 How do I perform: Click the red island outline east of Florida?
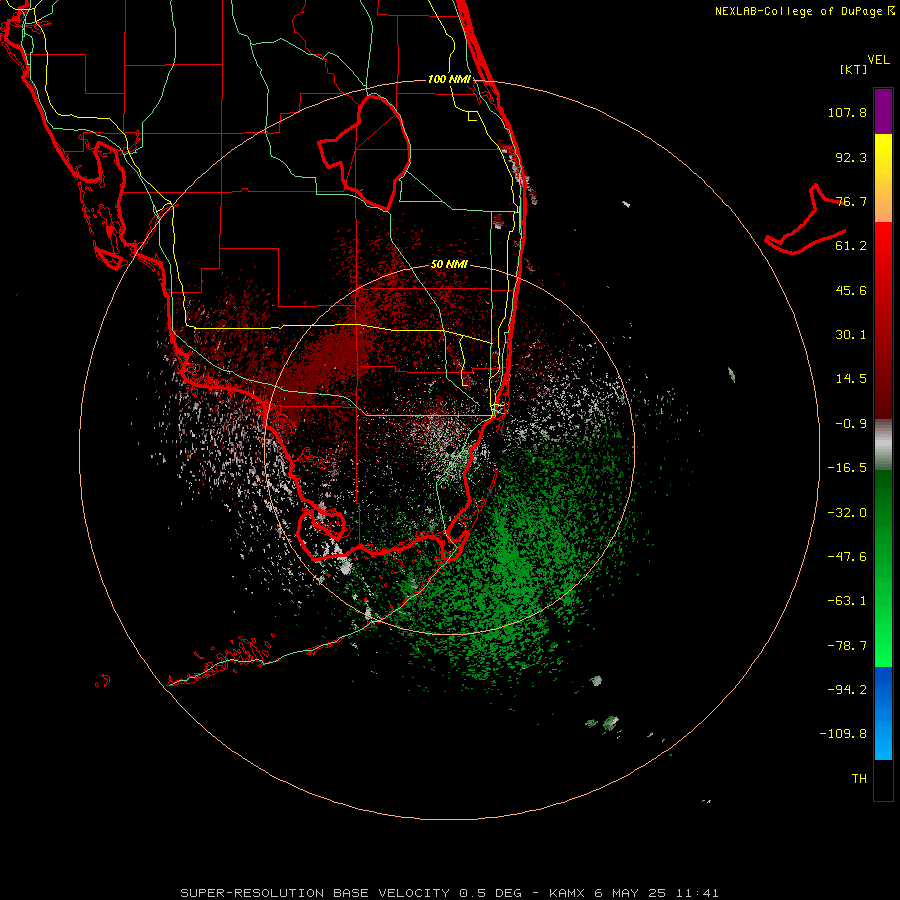pos(806,220)
